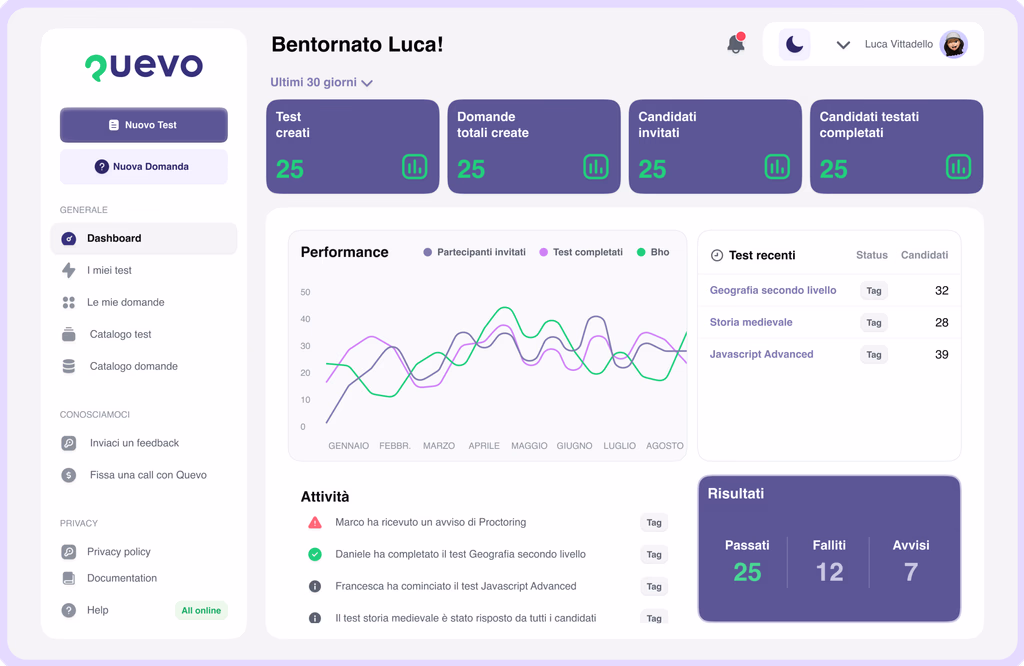Open the notifications bell
1024x666 pixels.
click(x=736, y=44)
